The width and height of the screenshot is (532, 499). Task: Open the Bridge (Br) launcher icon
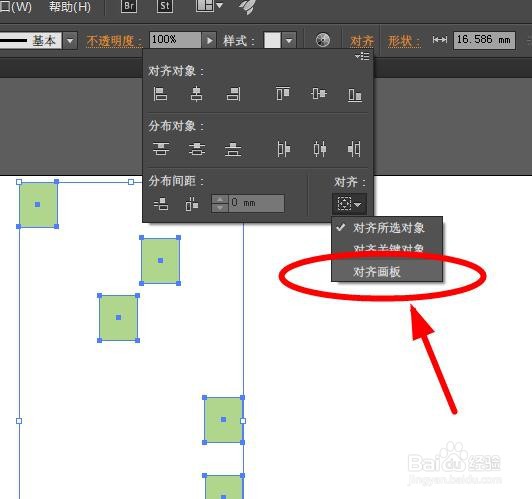click(129, 6)
